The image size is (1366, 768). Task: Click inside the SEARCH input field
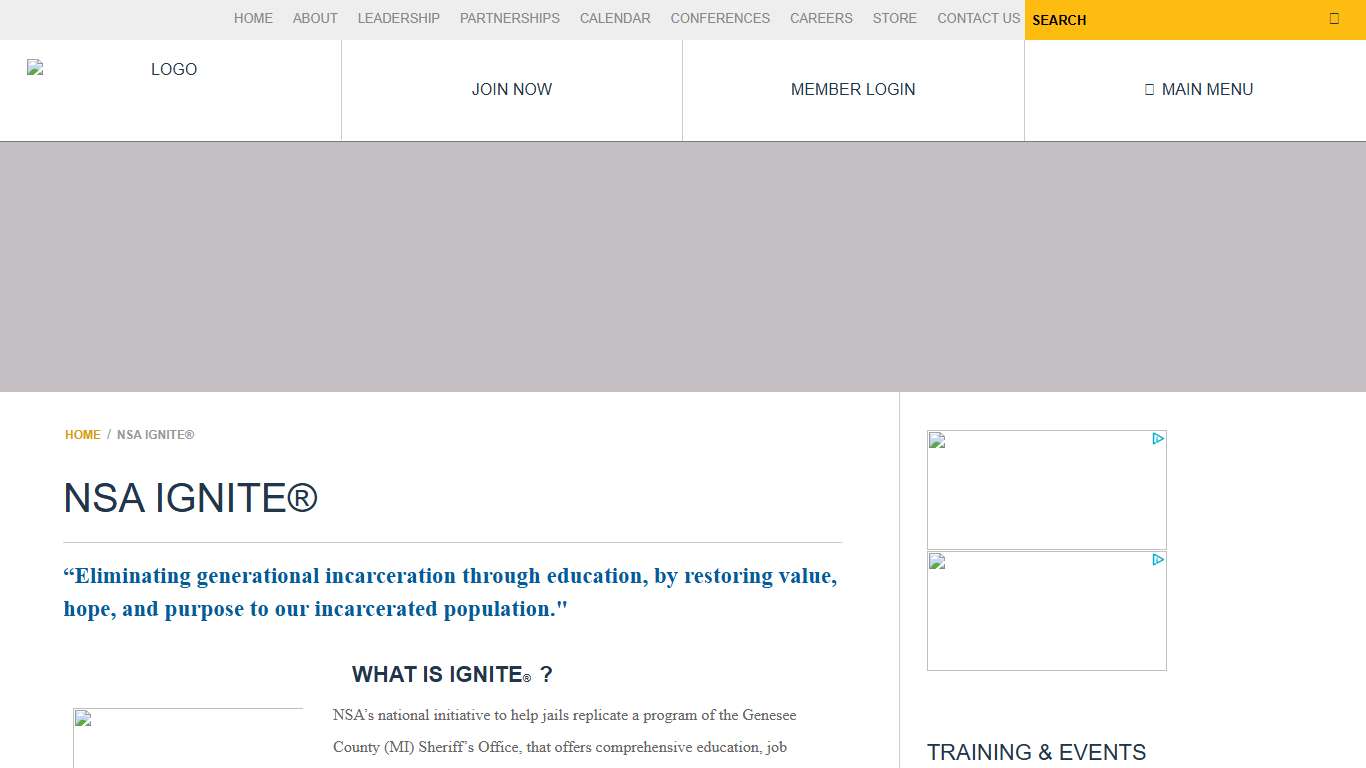click(x=1150, y=20)
